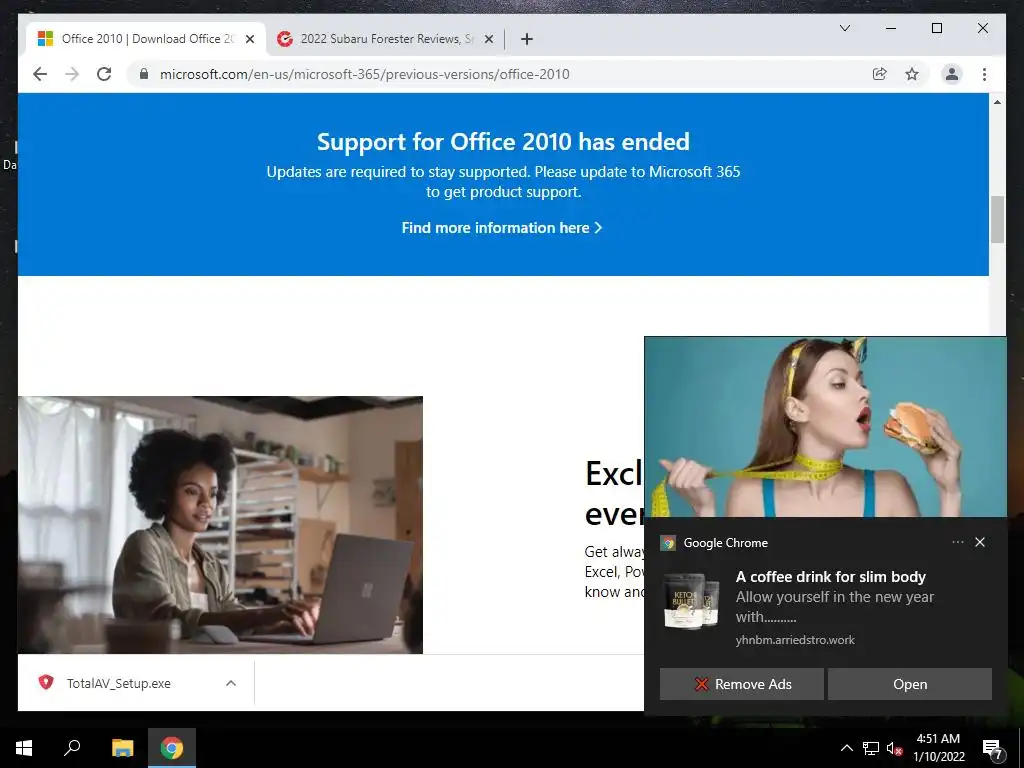Switch to the 2022 Subaru Forester Reviews tab
This screenshot has height=768, width=1024.
pos(385,39)
